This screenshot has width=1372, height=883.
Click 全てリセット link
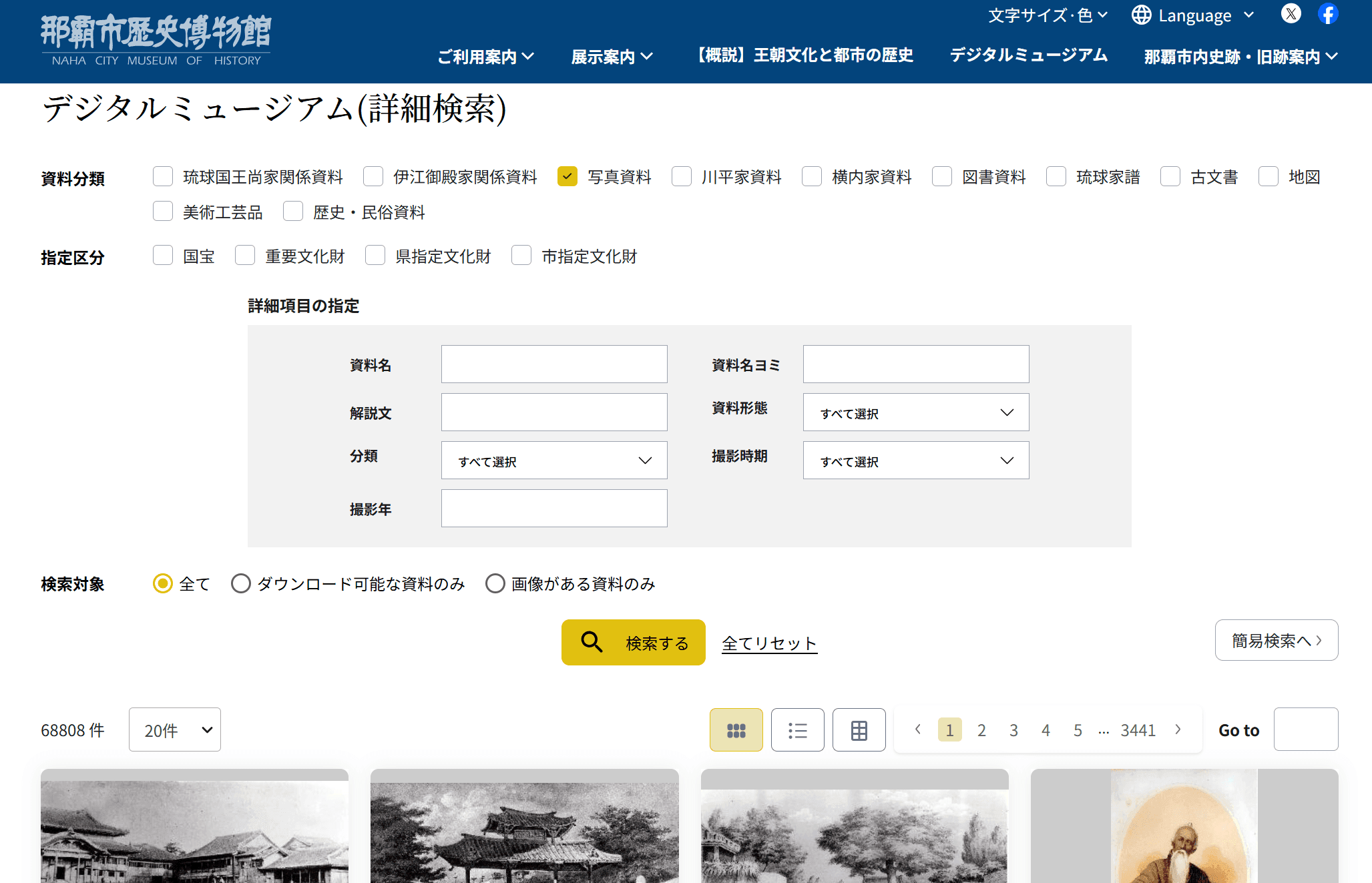(769, 643)
